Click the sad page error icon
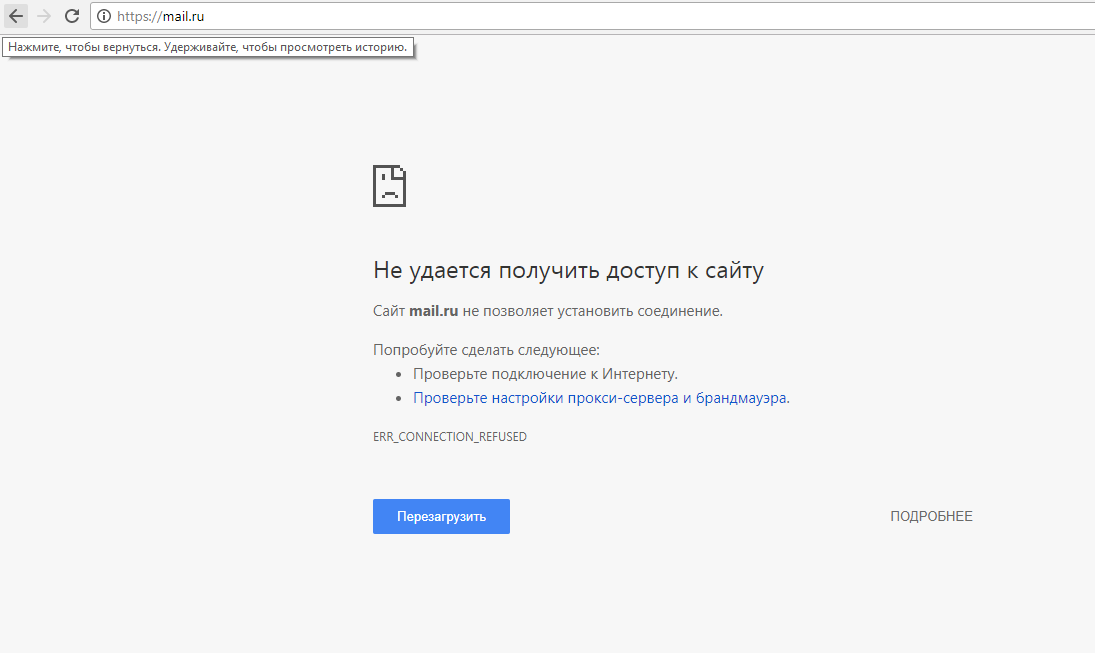 390,186
